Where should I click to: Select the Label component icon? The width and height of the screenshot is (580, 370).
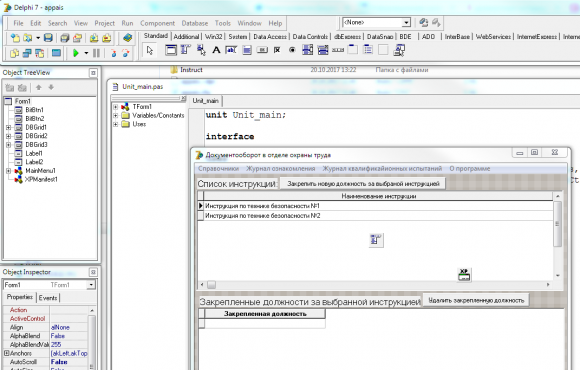pyautogui.click(x=216, y=50)
